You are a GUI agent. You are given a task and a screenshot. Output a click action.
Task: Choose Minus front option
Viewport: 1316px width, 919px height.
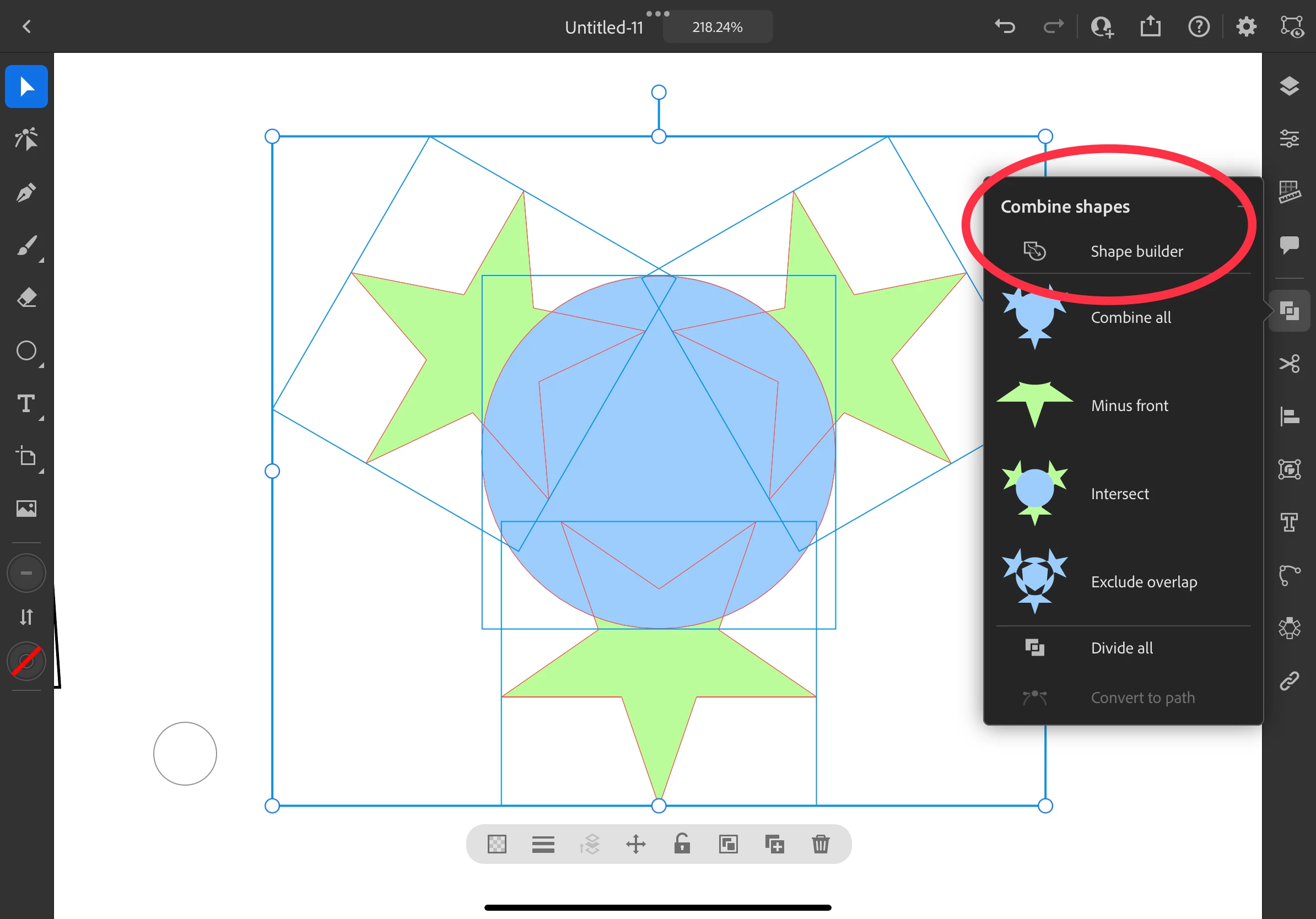[1129, 406]
